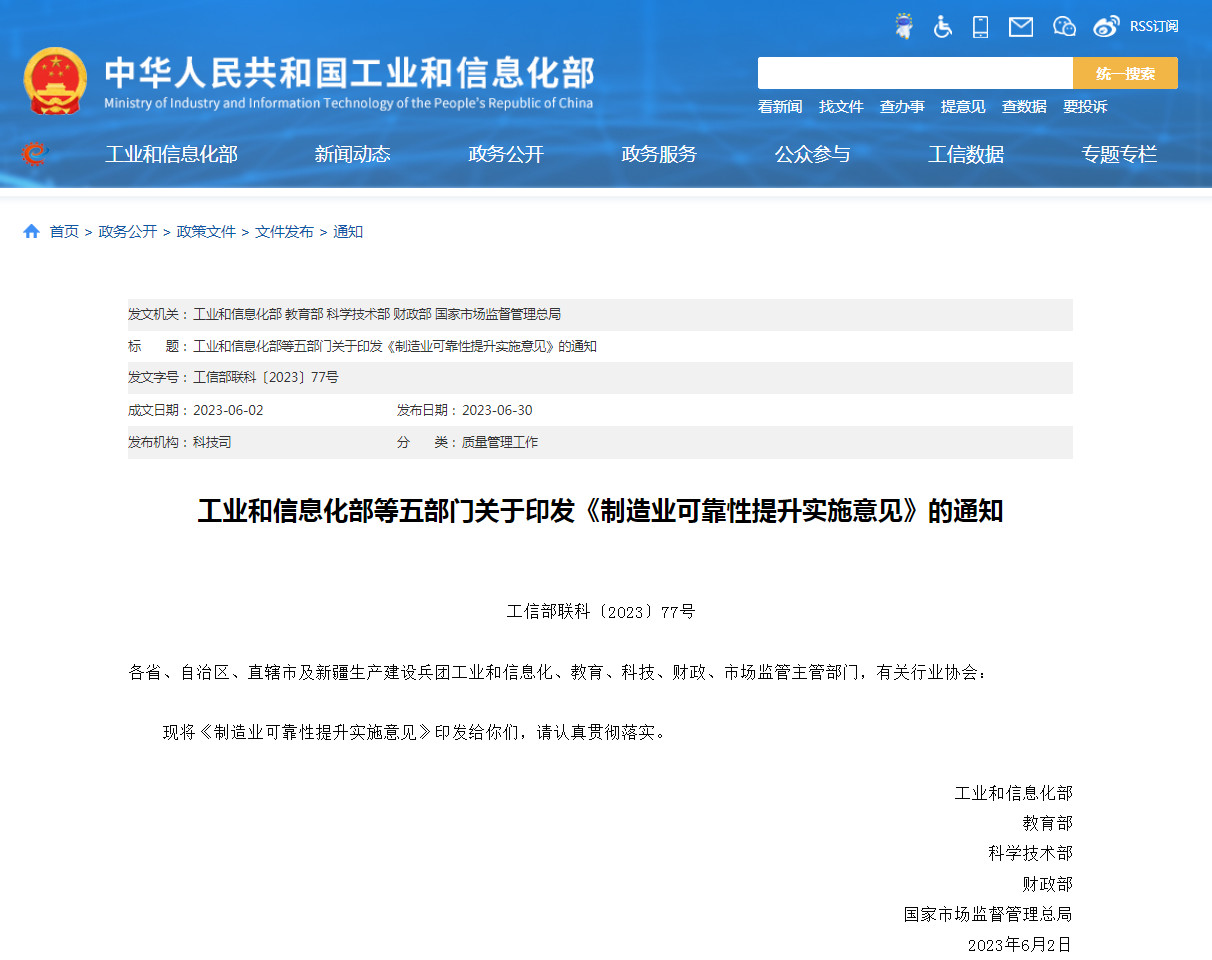The width and height of the screenshot is (1212, 960).
Task: Click 财政部 in the signature block
Action: click(1047, 884)
